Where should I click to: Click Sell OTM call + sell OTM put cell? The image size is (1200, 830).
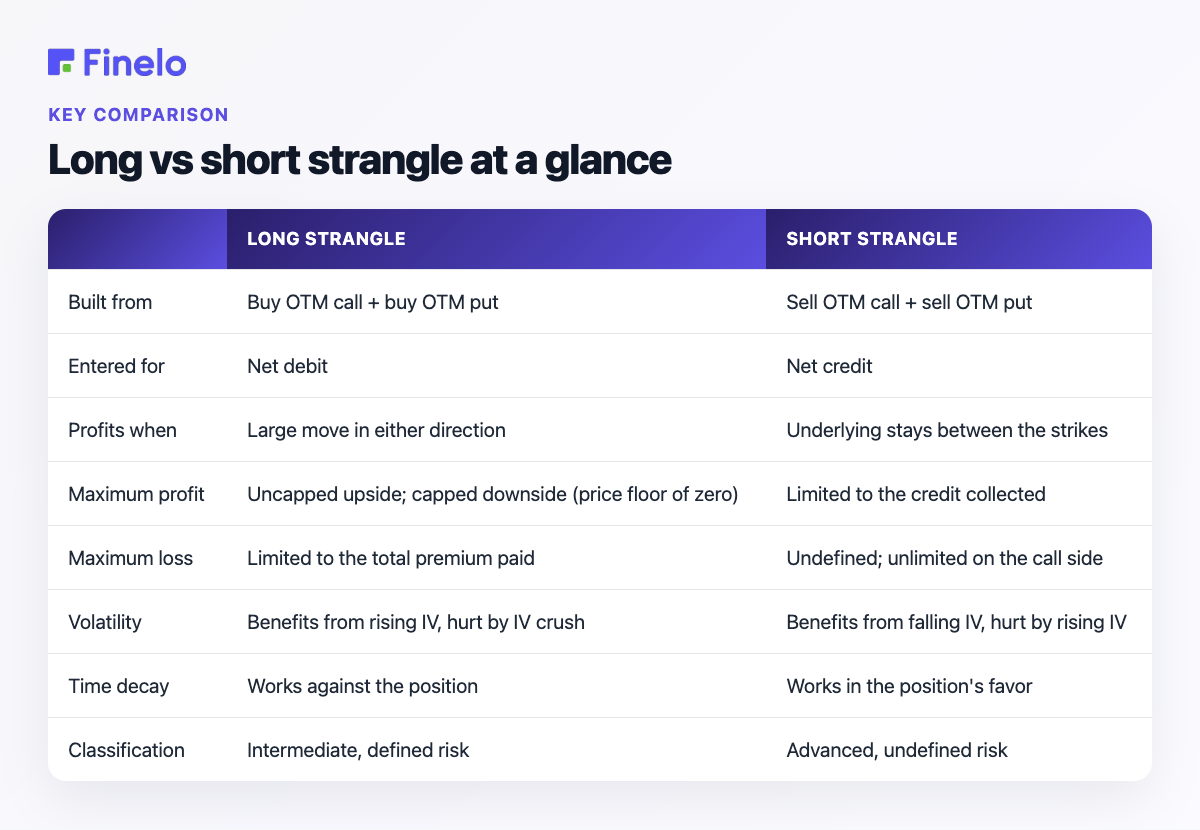910,302
